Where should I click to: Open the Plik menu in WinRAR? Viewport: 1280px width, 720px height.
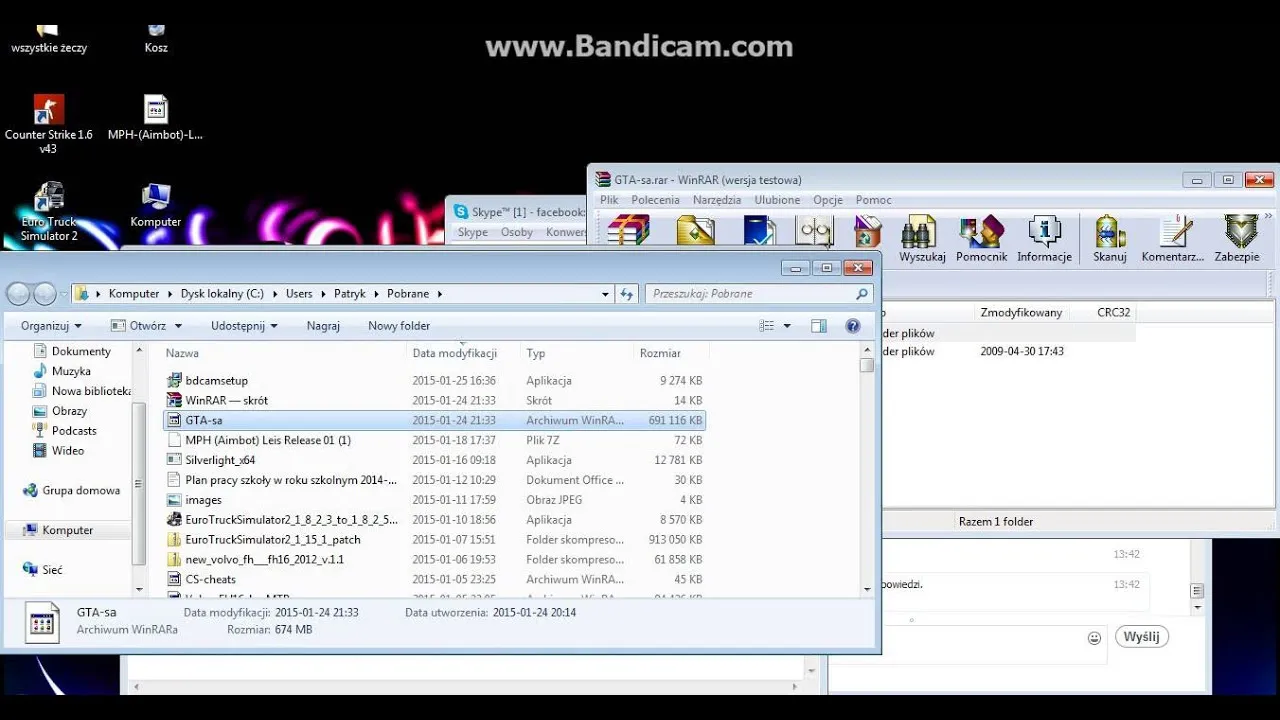point(609,200)
